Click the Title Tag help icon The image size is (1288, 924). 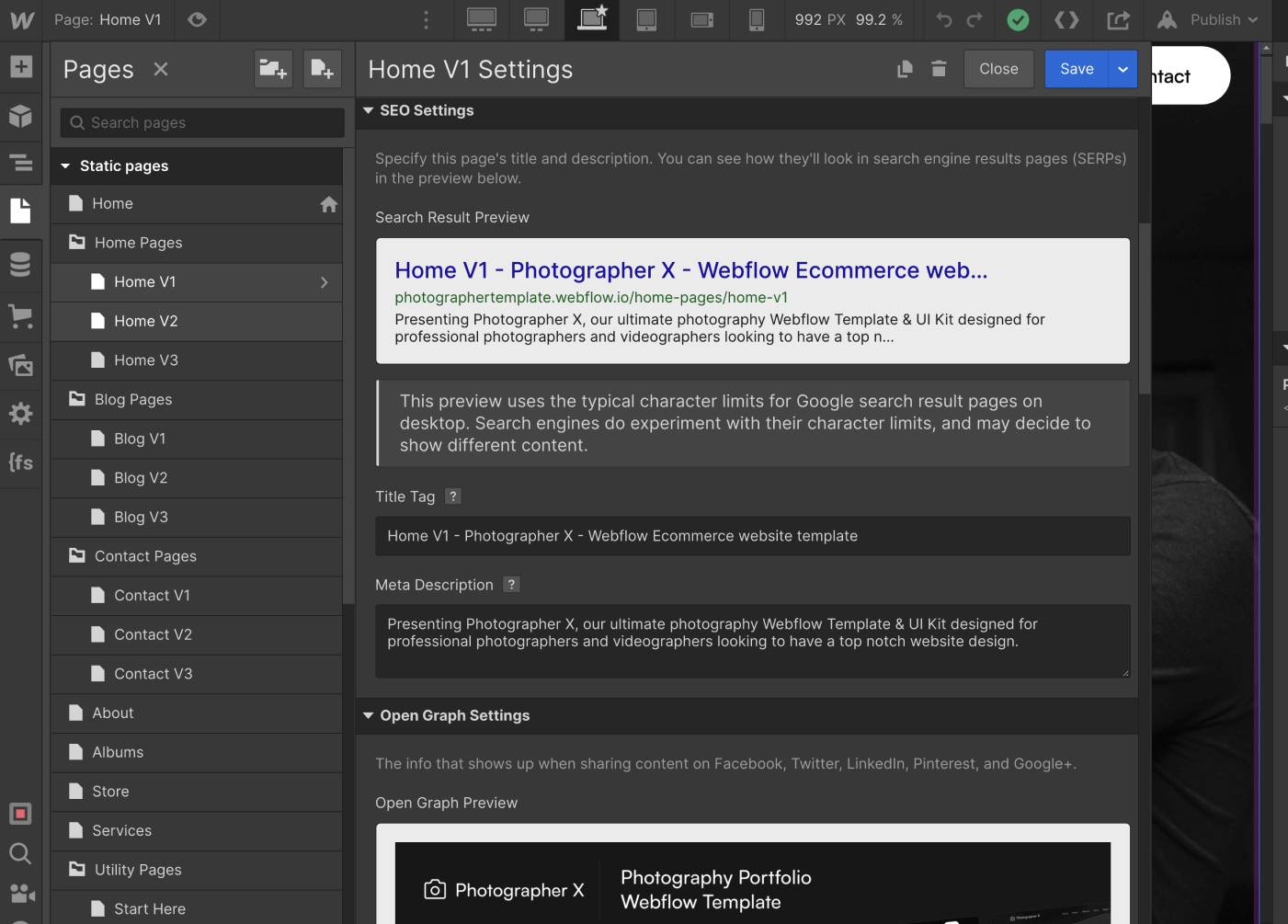(x=453, y=496)
